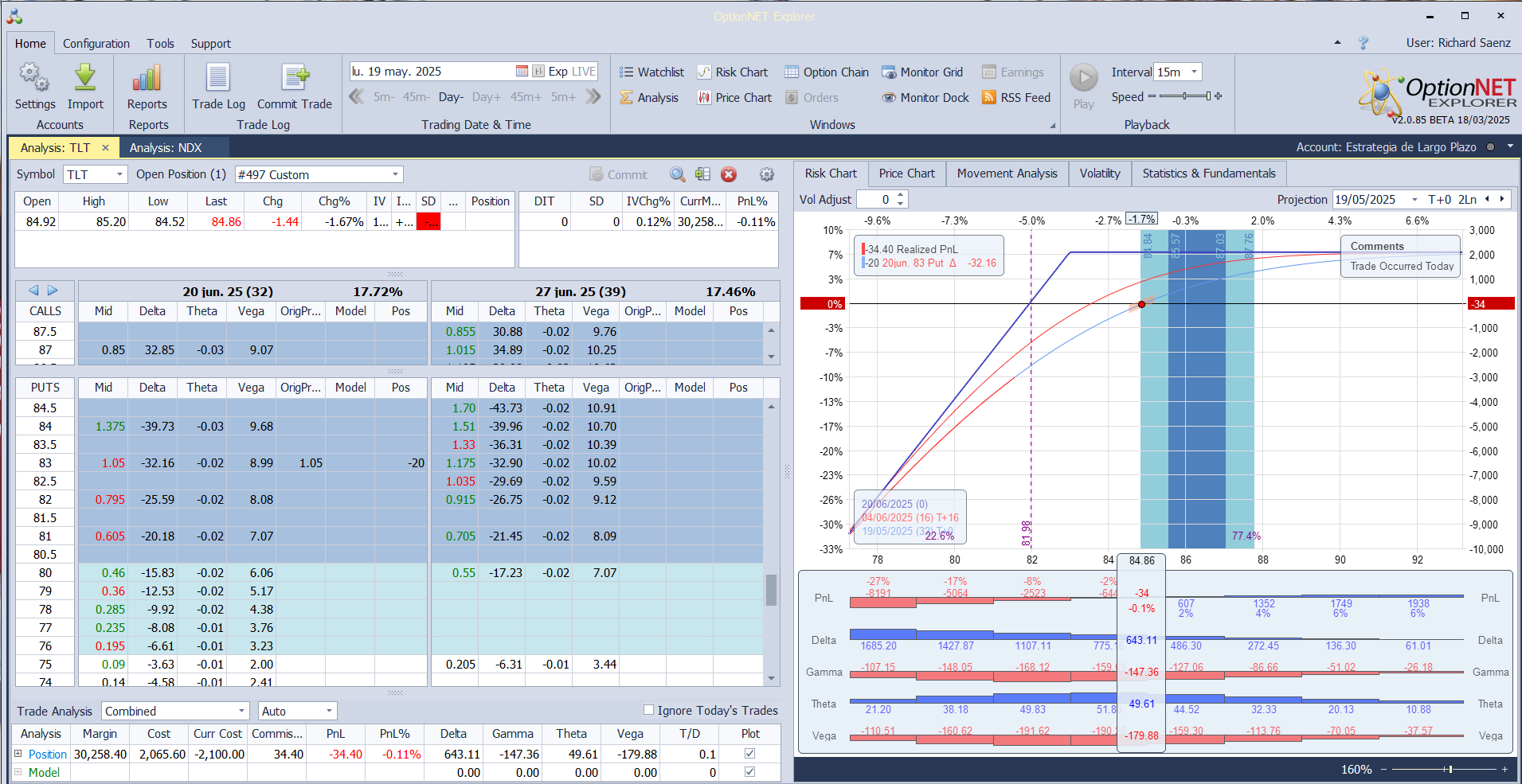The width and height of the screenshot is (1522, 784).
Task: Step forward with 5m+ button
Action: click(563, 97)
